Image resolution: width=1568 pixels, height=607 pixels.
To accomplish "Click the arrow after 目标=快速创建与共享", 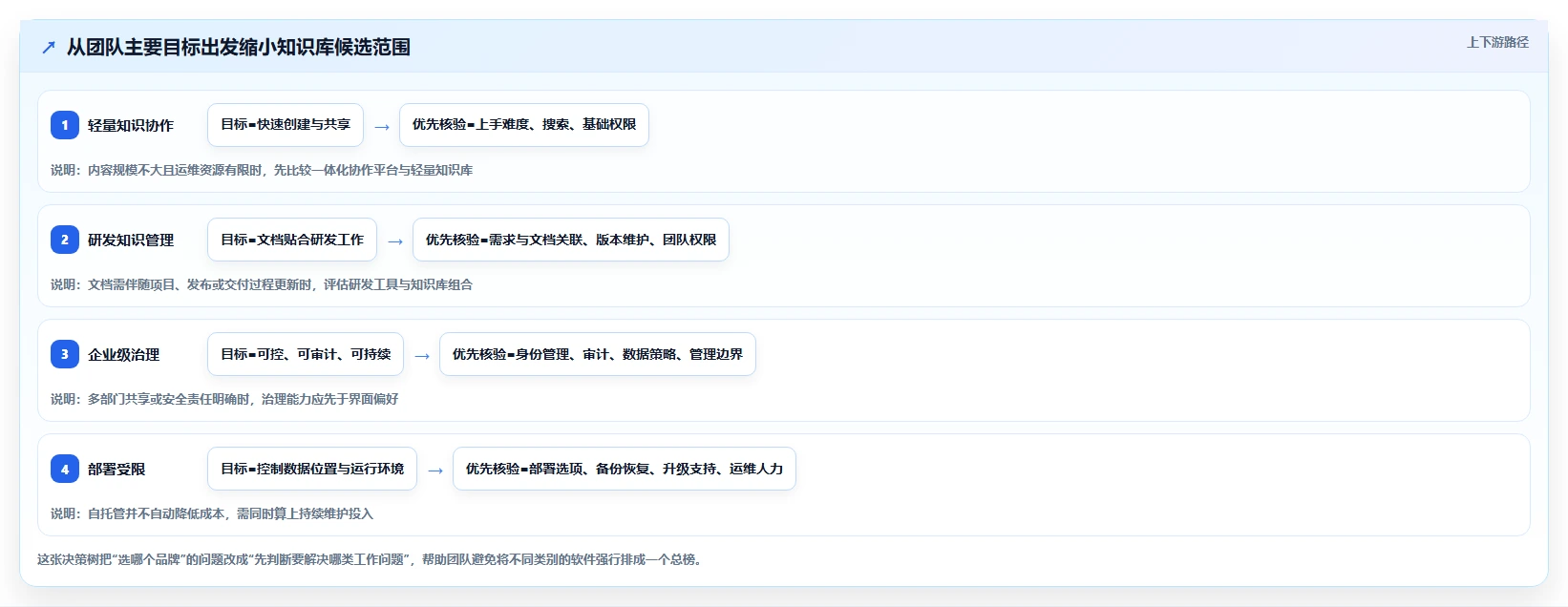I will coord(382,126).
